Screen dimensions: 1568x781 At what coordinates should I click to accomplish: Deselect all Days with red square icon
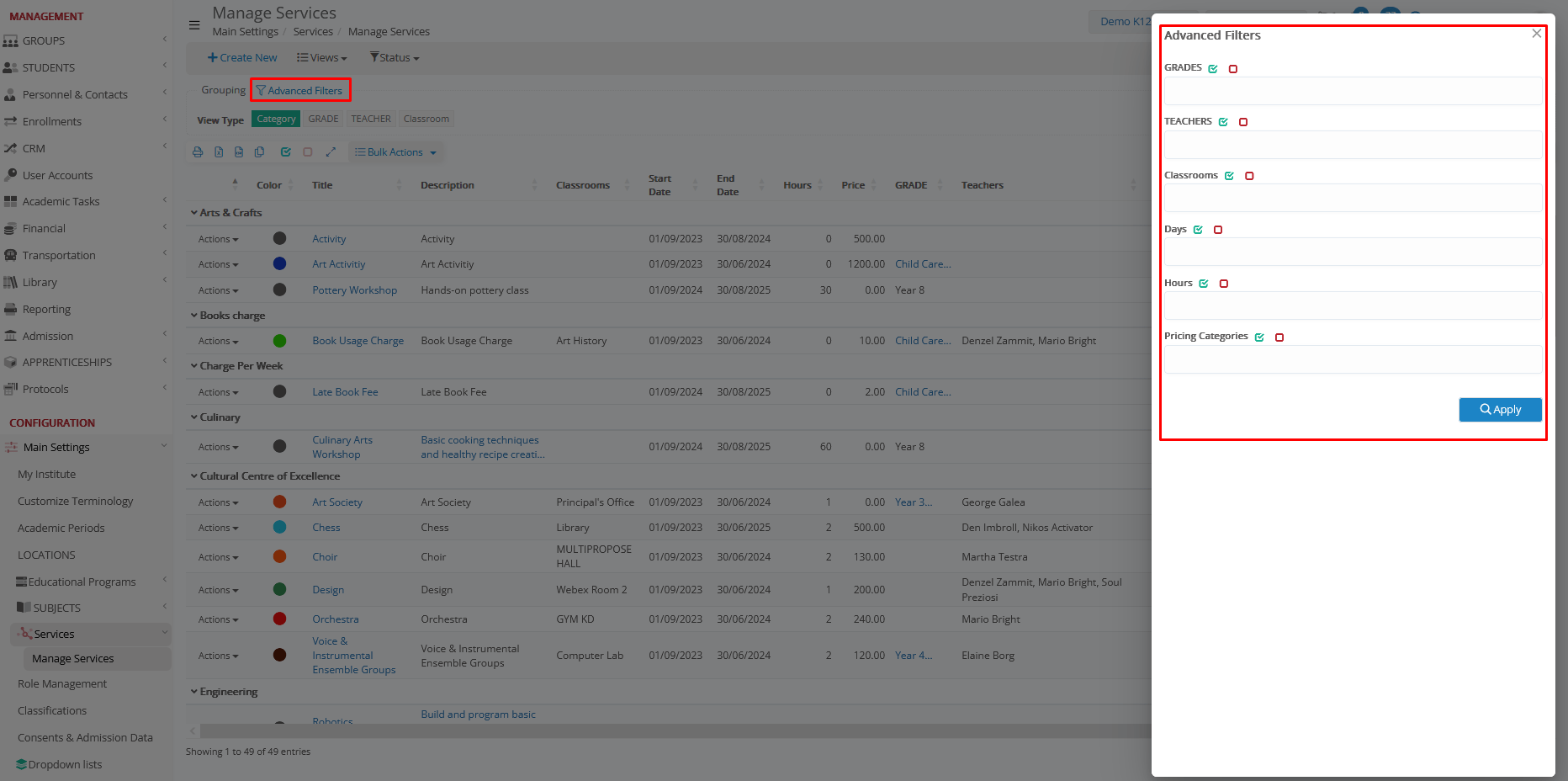pyautogui.click(x=1218, y=230)
